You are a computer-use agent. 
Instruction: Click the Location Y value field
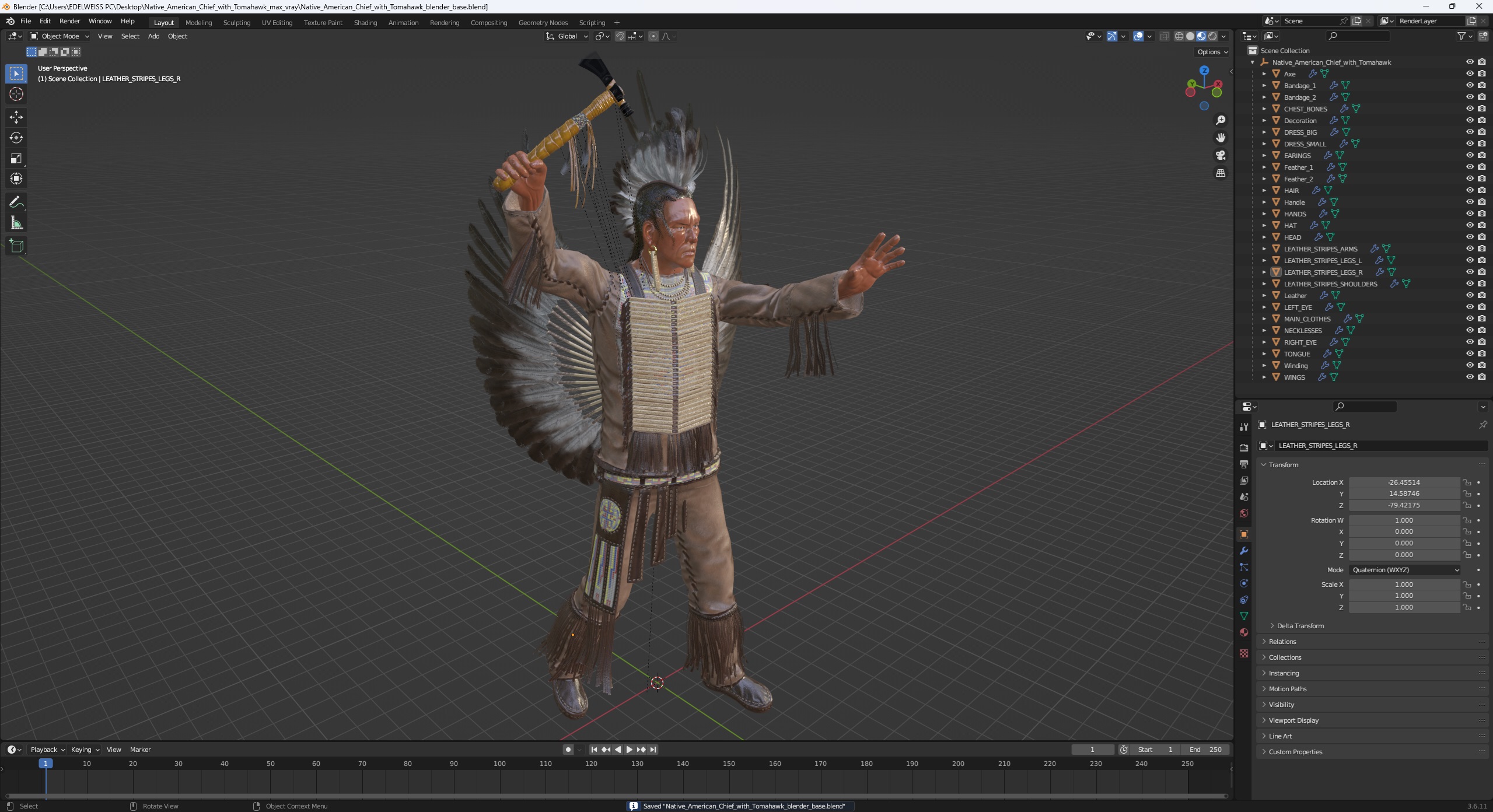tap(1404, 494)
